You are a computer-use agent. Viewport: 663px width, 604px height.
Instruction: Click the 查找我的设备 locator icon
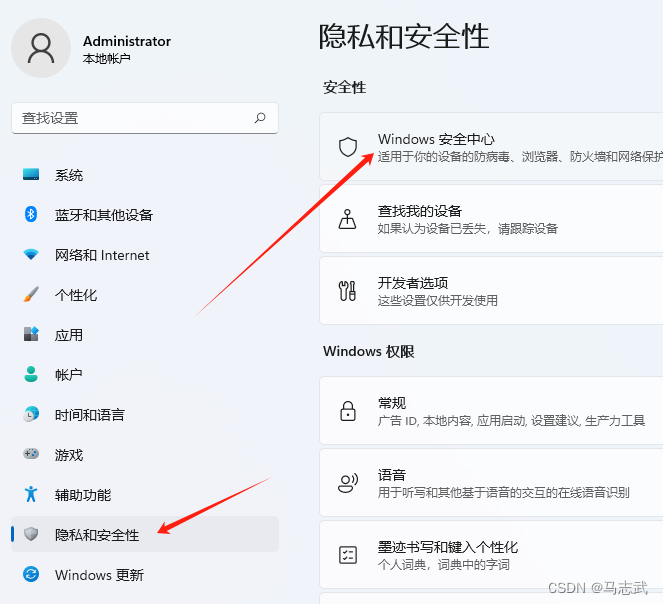click(x=348, y=219)
